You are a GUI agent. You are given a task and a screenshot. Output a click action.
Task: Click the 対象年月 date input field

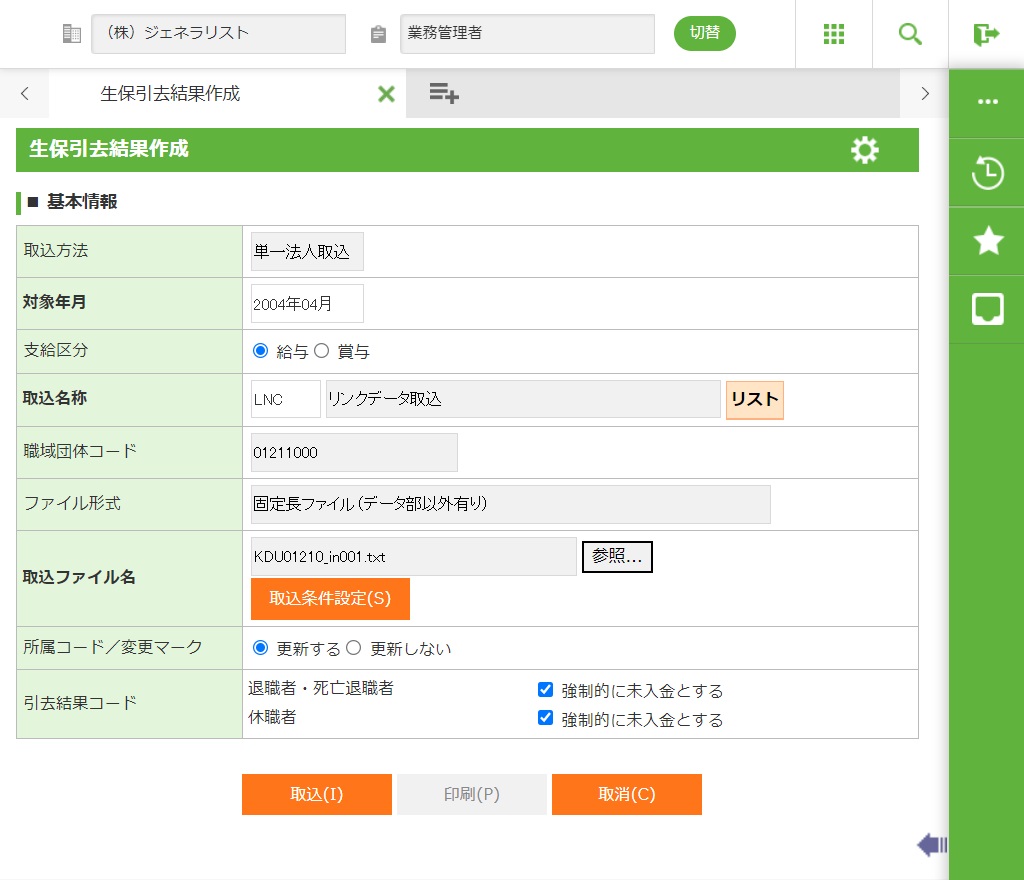pyautogui.click(x=307, y=304)
